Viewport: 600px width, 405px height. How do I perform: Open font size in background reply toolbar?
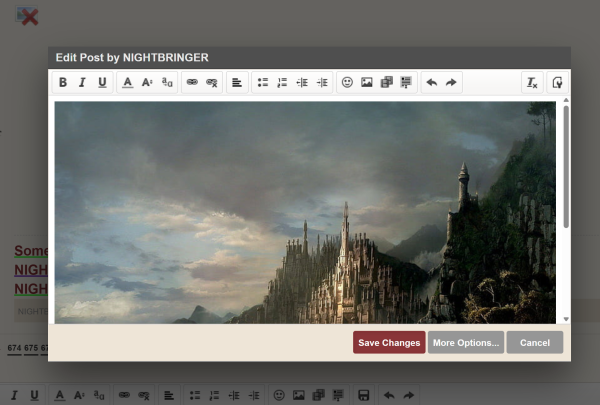point(79,395)
